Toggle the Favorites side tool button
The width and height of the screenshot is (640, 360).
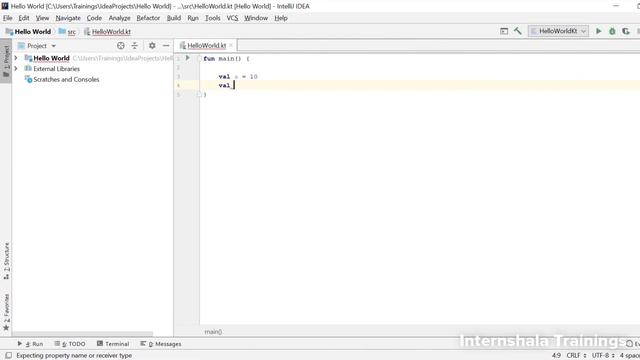pyautogui.click(x=6, y=312)
